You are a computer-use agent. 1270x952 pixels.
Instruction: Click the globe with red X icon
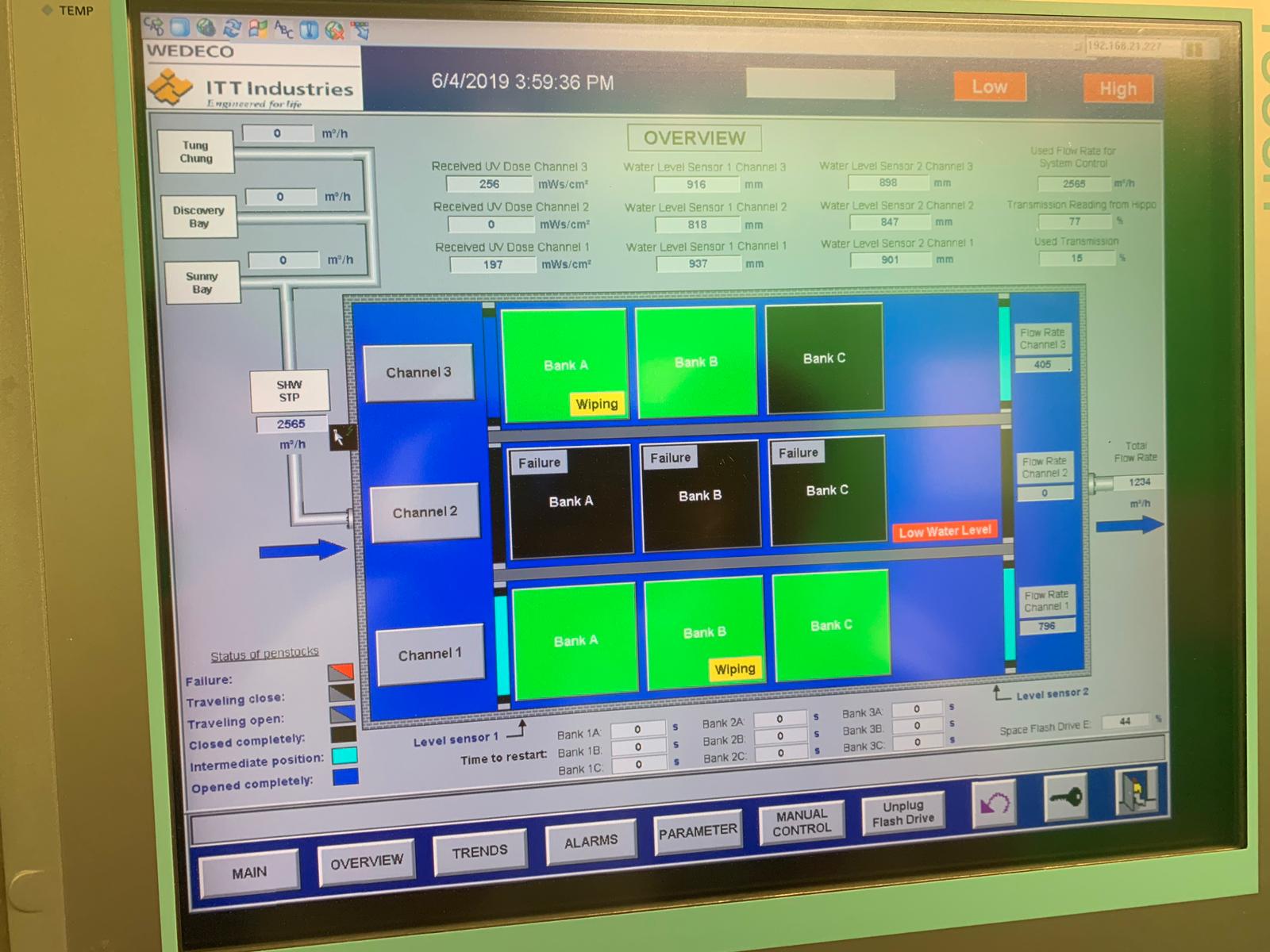(335, 30)
